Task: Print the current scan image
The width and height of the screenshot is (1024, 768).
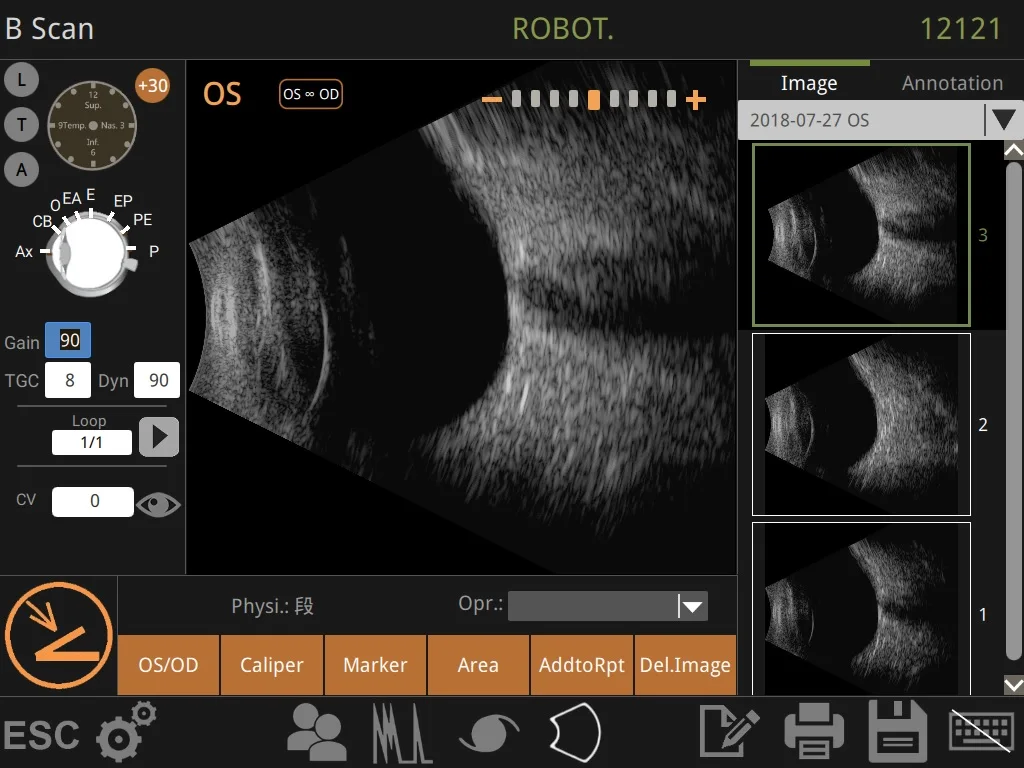Action: click(815, 733)
